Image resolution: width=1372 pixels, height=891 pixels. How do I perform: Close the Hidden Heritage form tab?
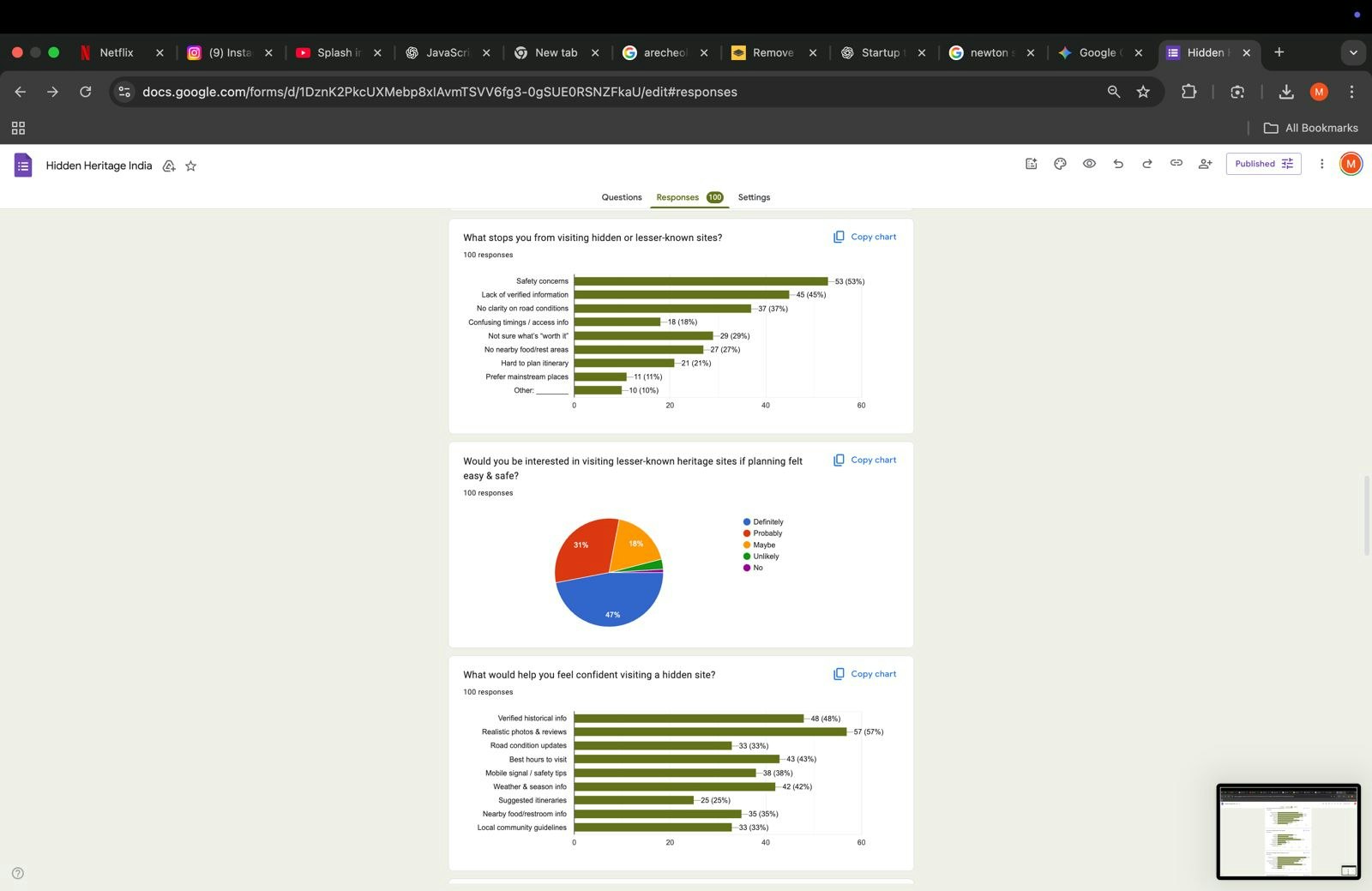point(1246,52)
